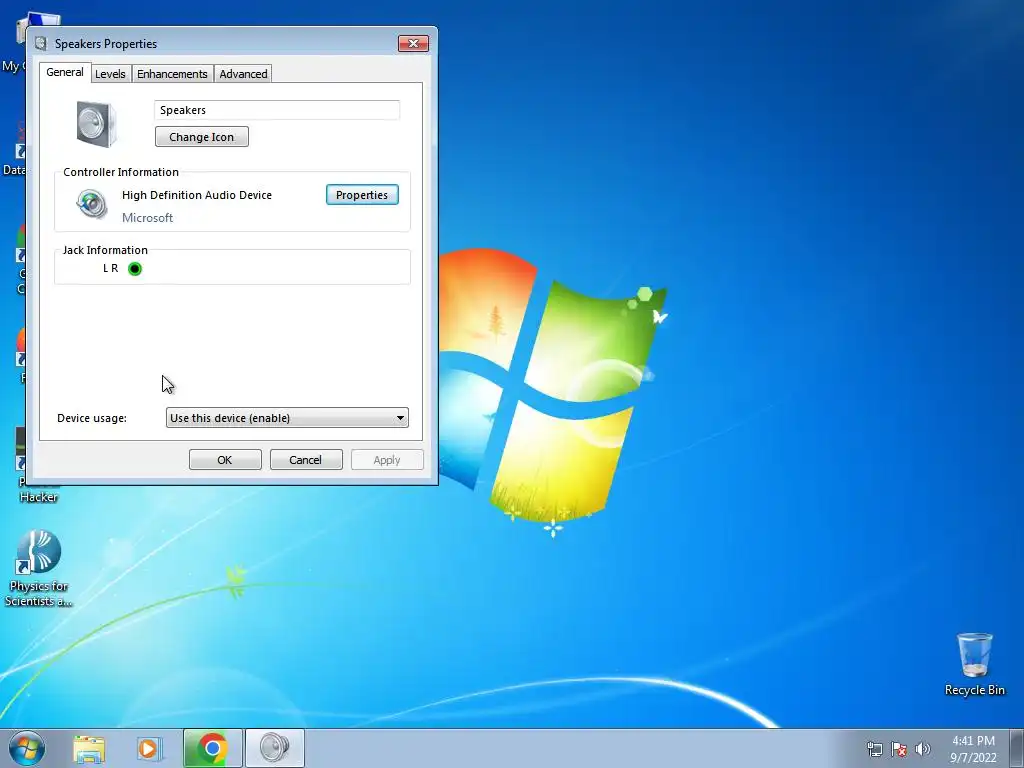
Task: Click the Change Icon button
Action: (x=202, y=137)
